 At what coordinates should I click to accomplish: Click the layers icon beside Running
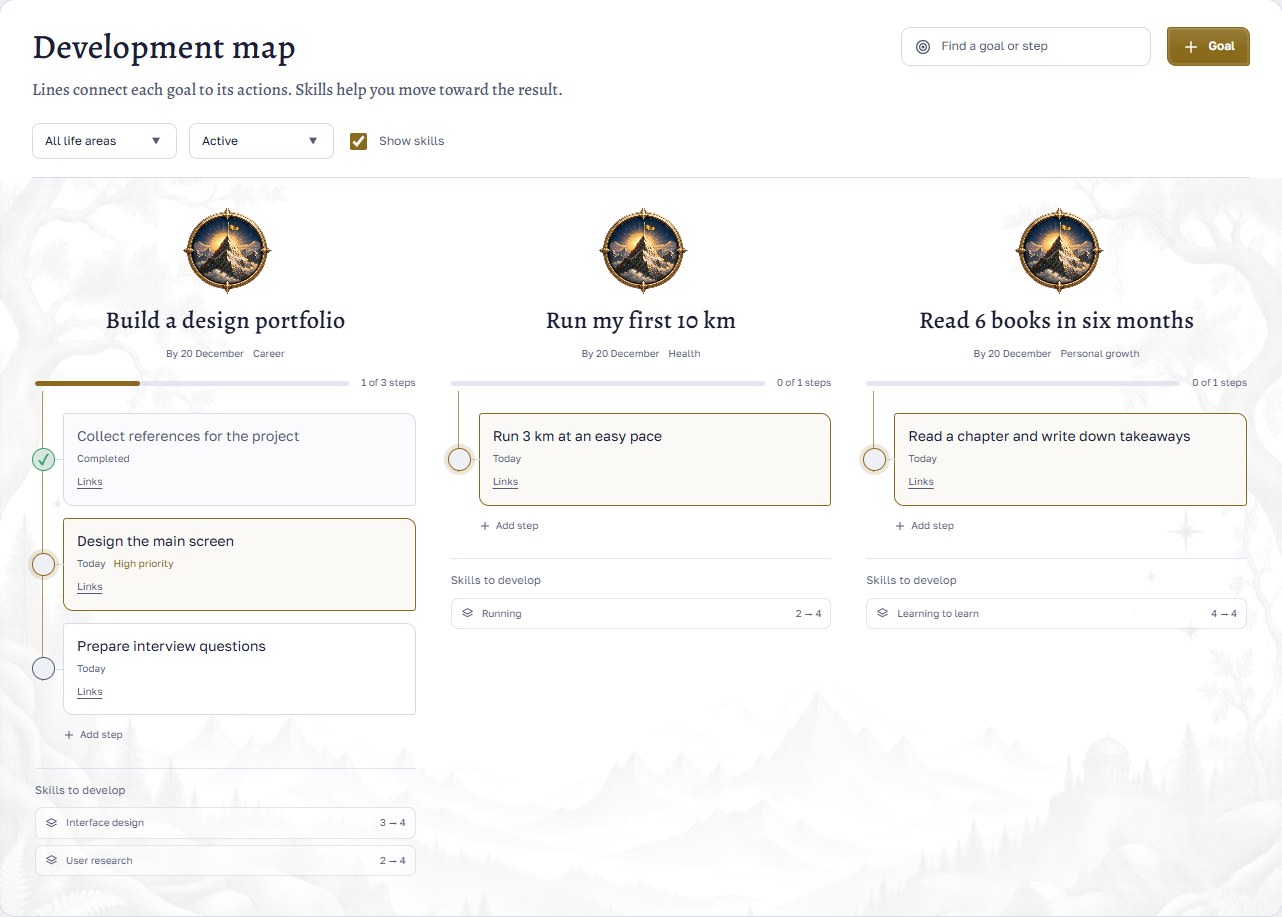coord(467,613)
